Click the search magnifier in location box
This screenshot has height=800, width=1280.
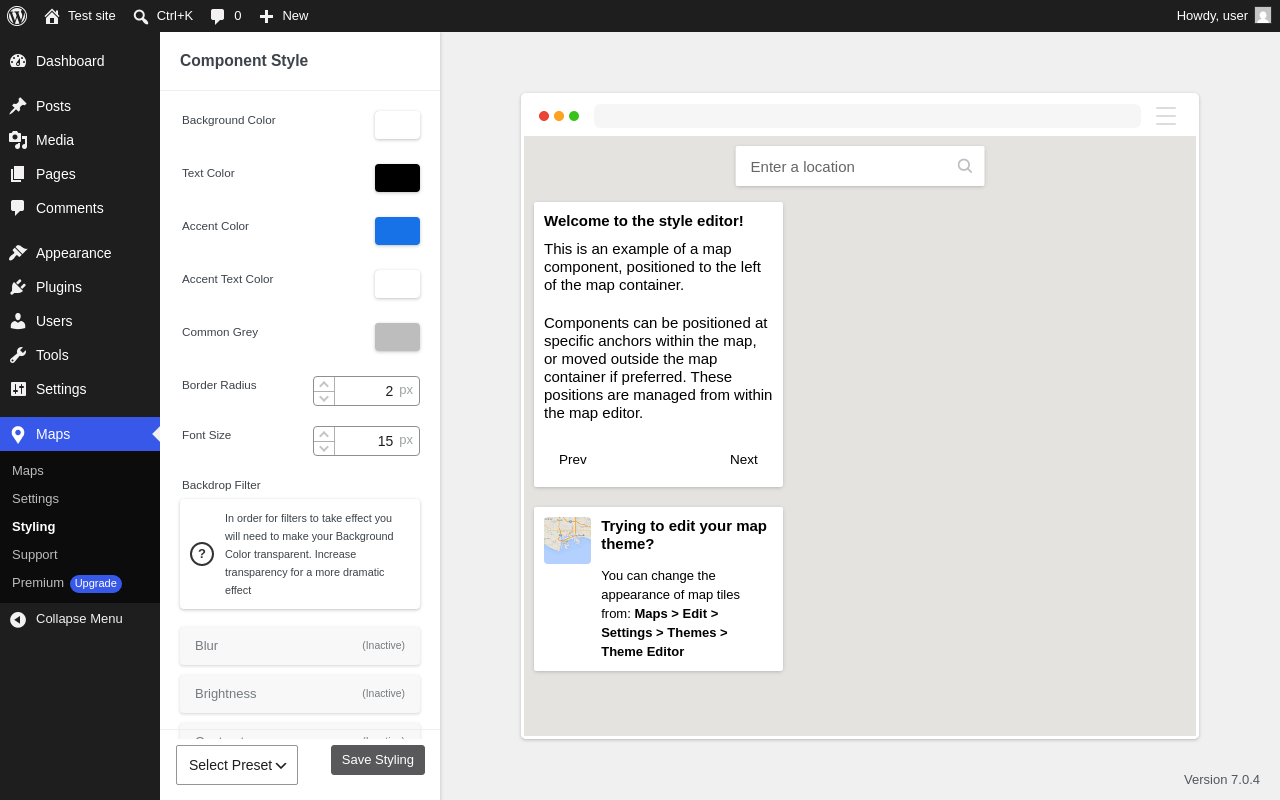(965, 166)
